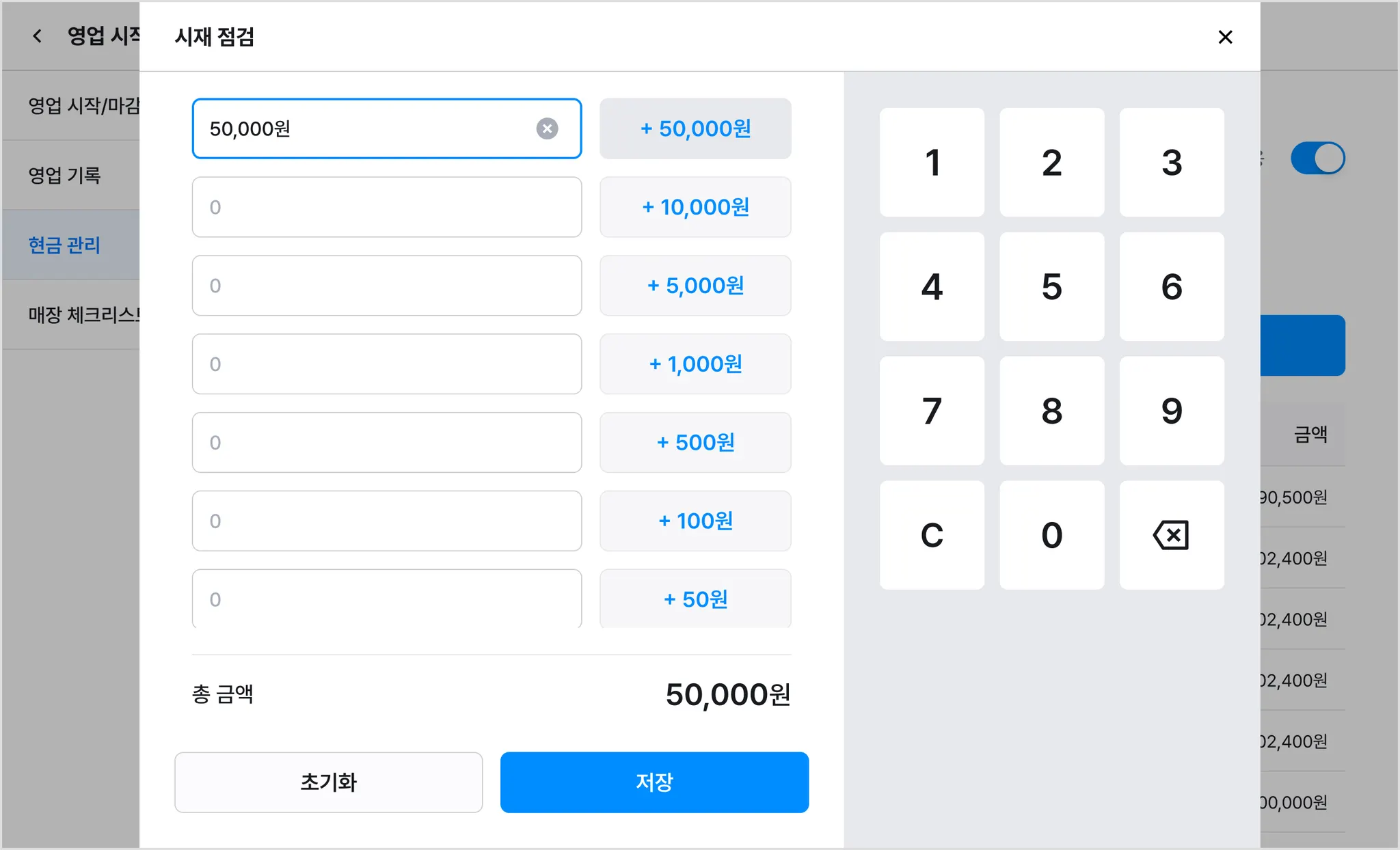Close the 시재 점검 dialog
The height and width of the screenshot is (850, 1400).
point(1225,37)
